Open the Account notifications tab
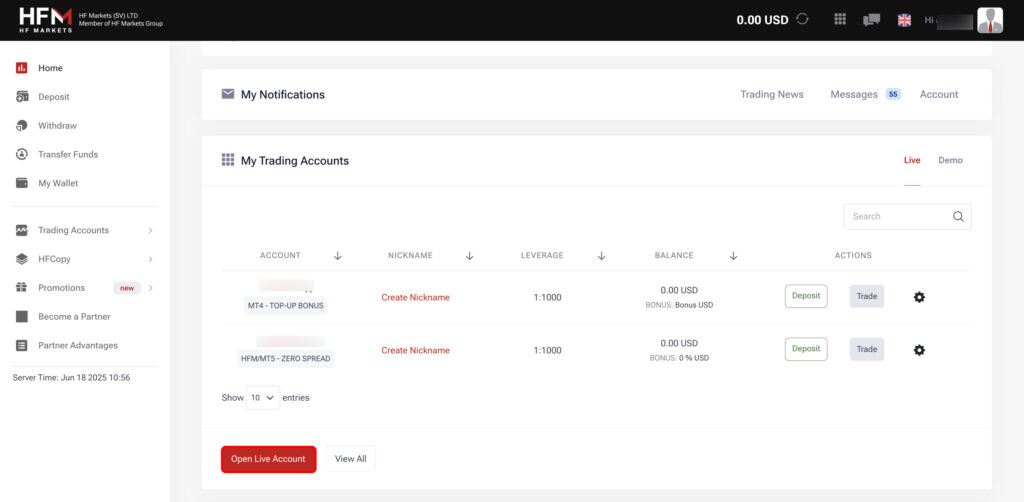The width and height of the screenshot is (1024, 502). point(939,95)
